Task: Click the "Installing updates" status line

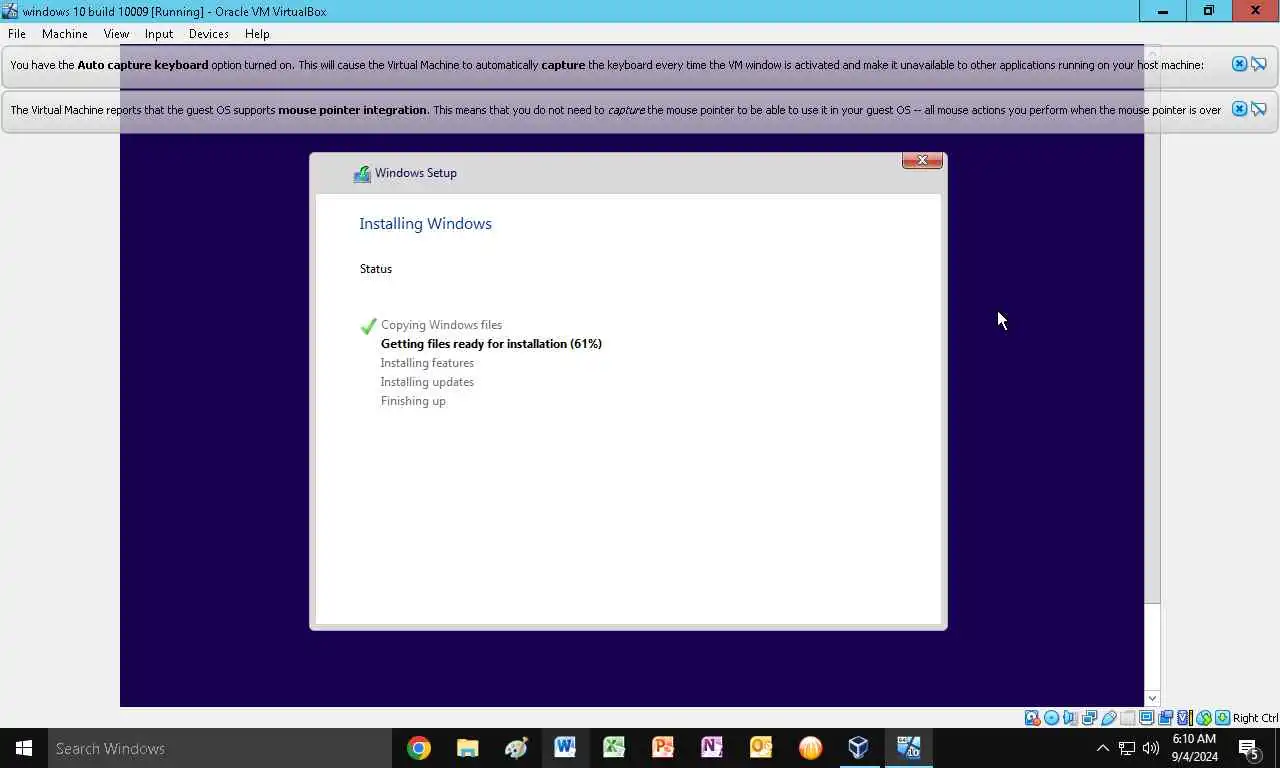Action: 427,382
